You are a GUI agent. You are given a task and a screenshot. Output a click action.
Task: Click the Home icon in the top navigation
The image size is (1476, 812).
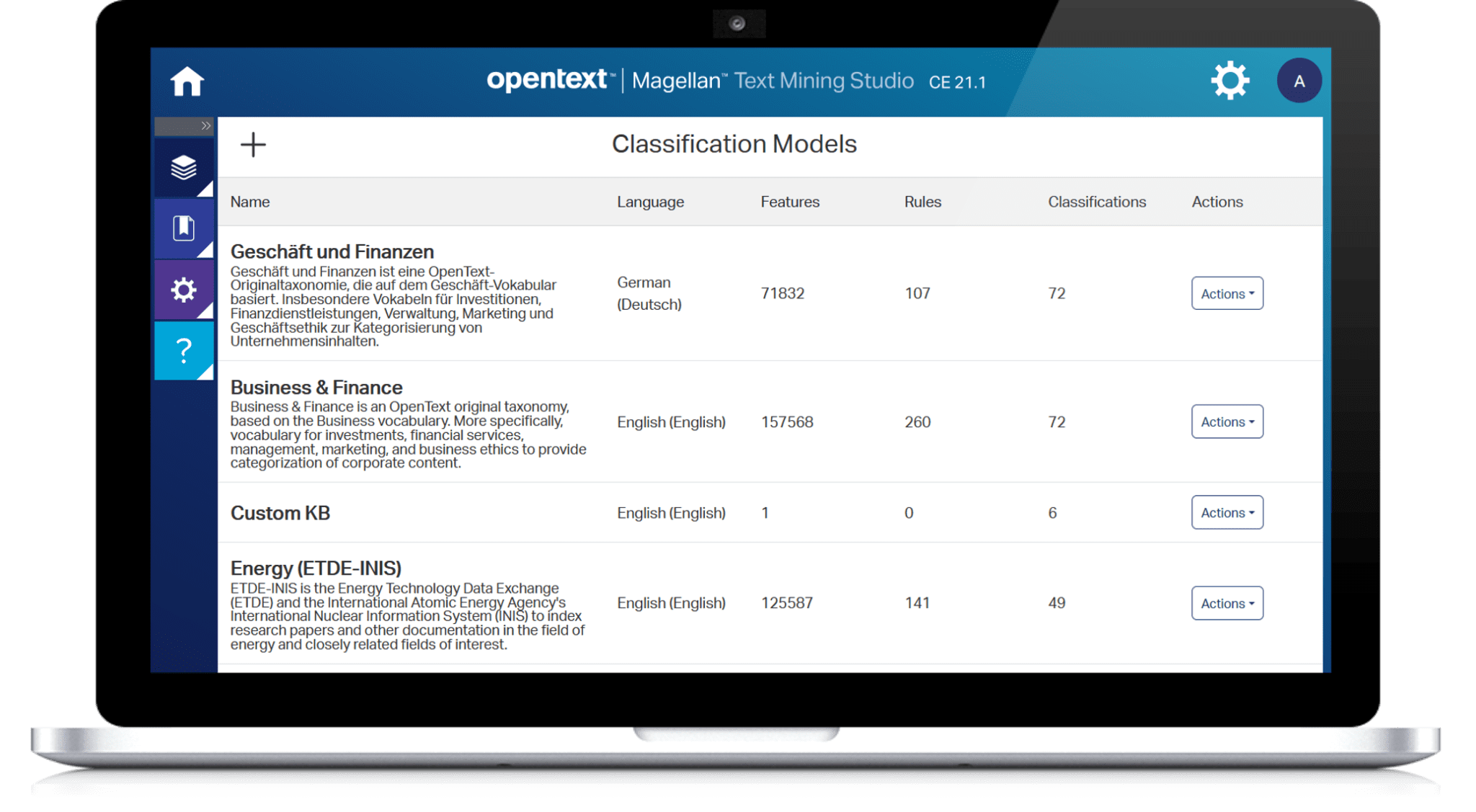(x=187, y=81)
